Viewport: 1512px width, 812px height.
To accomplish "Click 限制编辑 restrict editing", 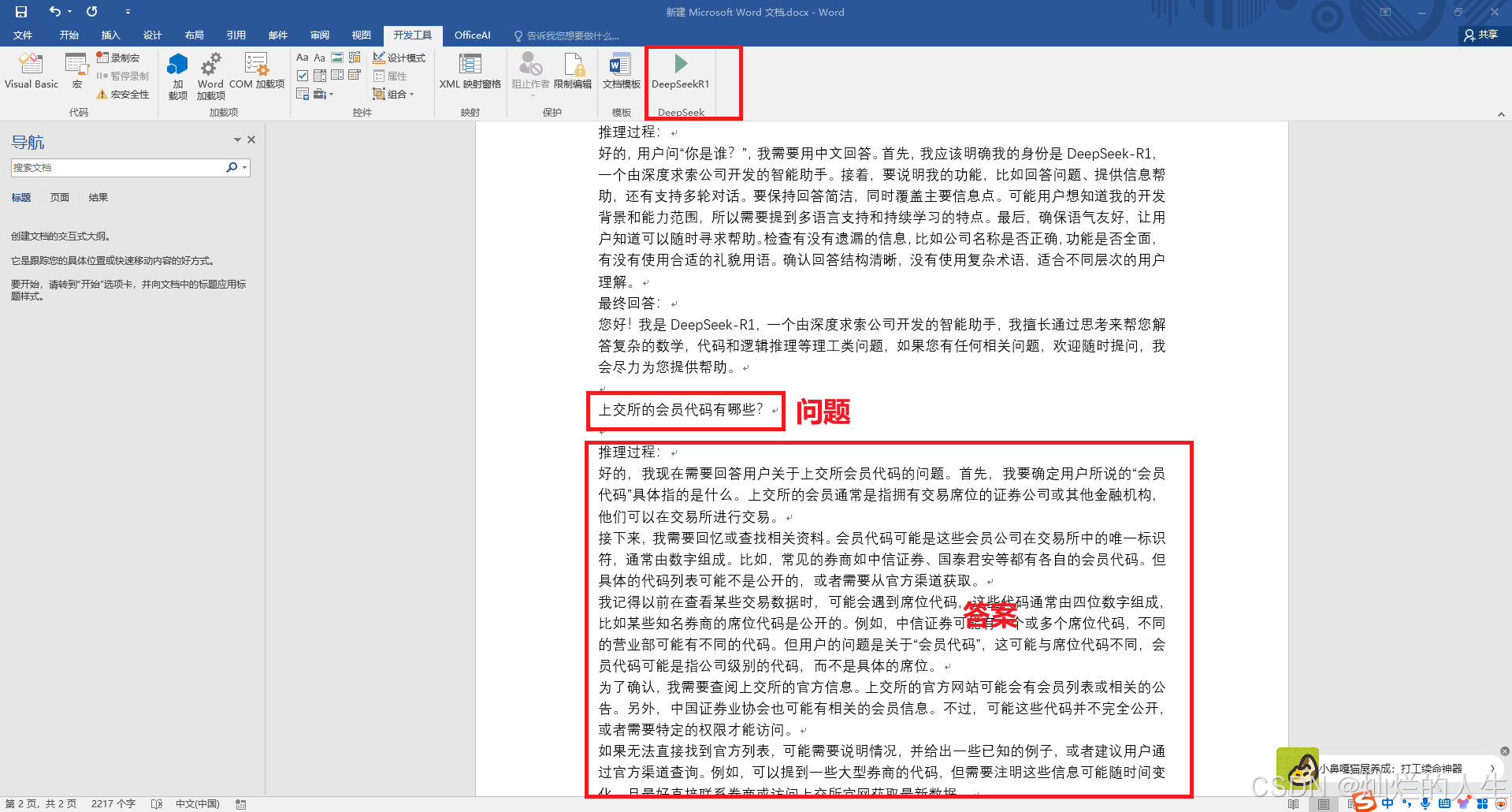I will (x=573, y=71).
